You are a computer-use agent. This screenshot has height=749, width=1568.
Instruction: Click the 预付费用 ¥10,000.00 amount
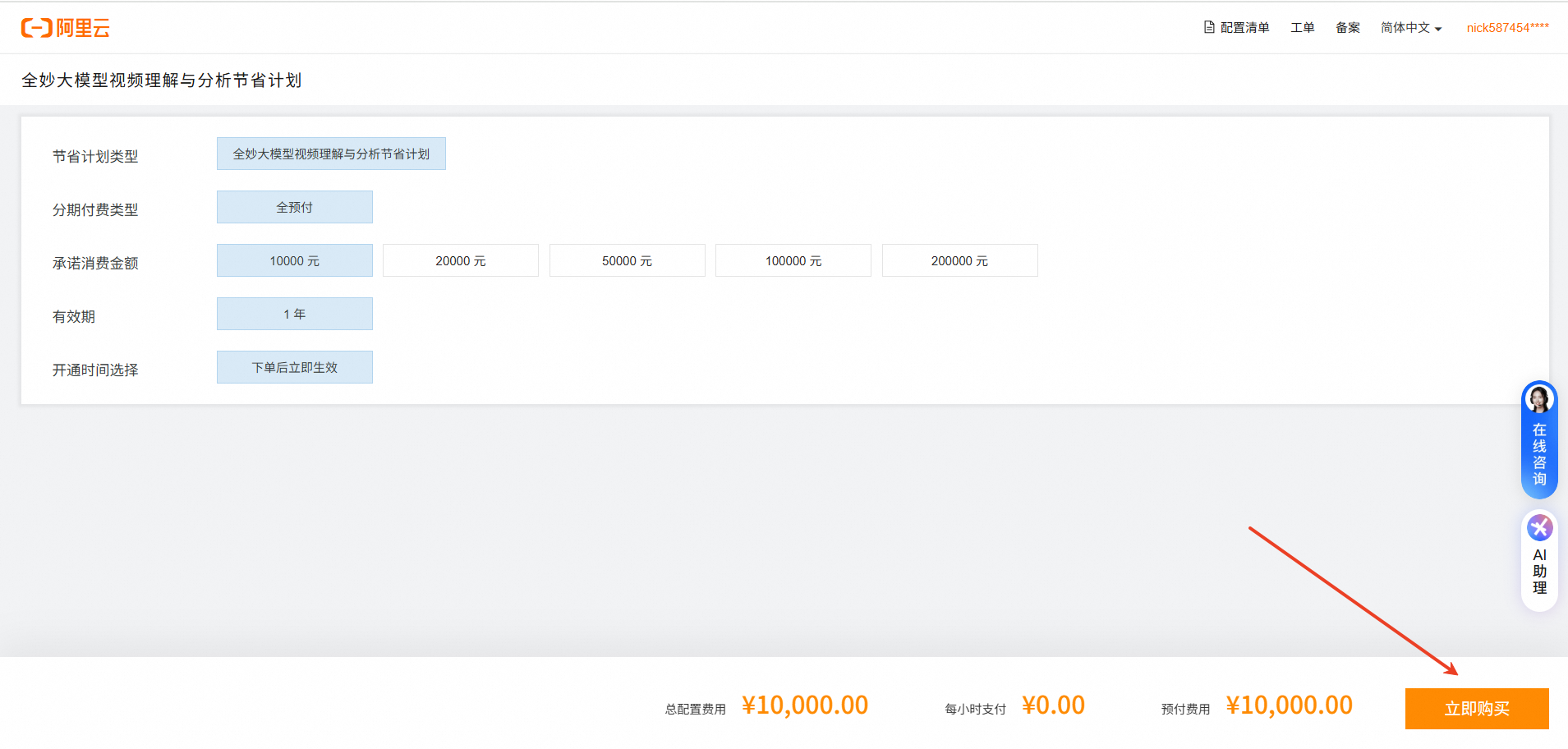tap(1290, 705)
